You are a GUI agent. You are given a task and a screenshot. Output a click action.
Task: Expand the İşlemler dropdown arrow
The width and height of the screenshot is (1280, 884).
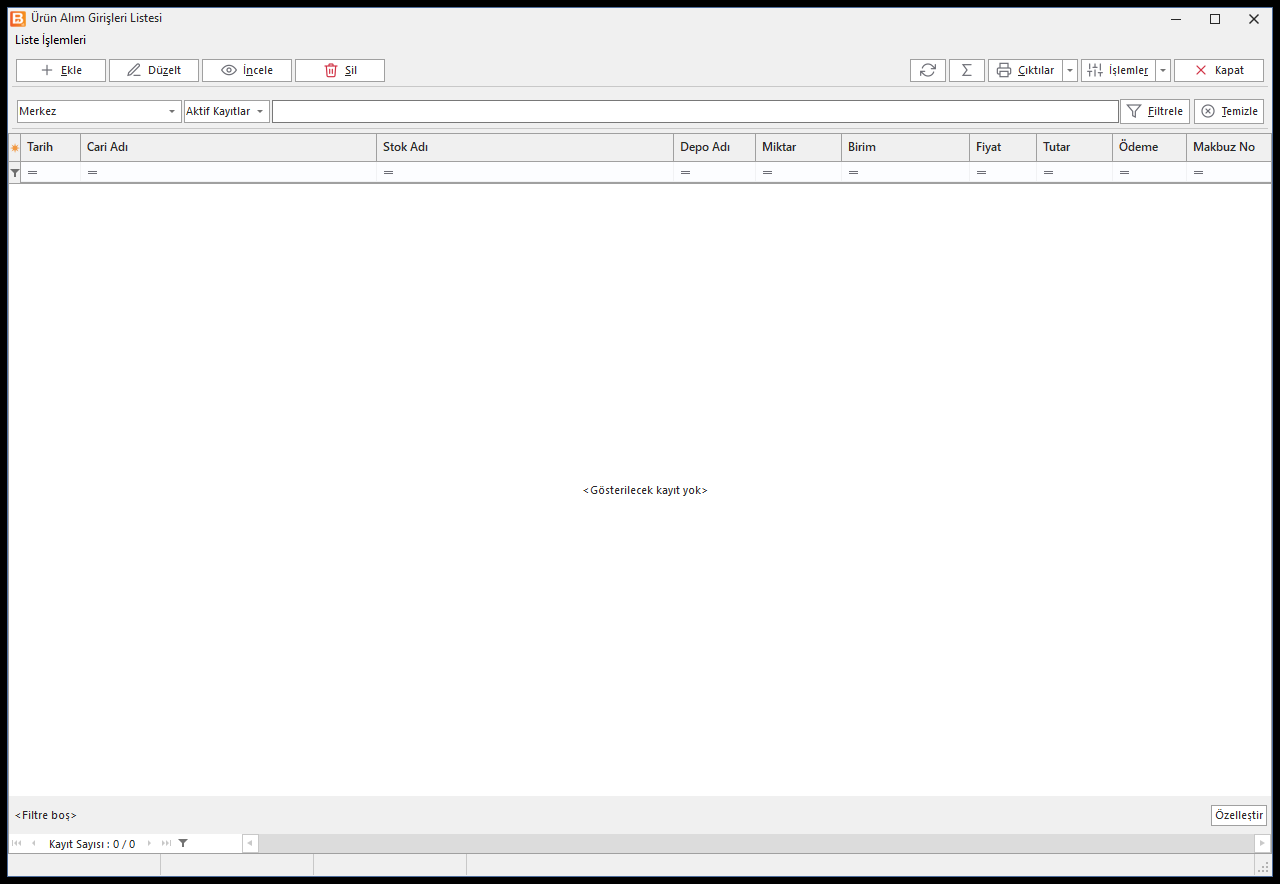pyautogui.click(x=1163, y=70)
